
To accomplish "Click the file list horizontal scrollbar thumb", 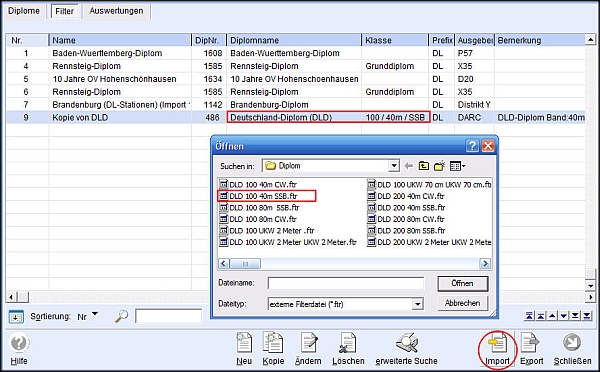I will (x=245, y=264).
